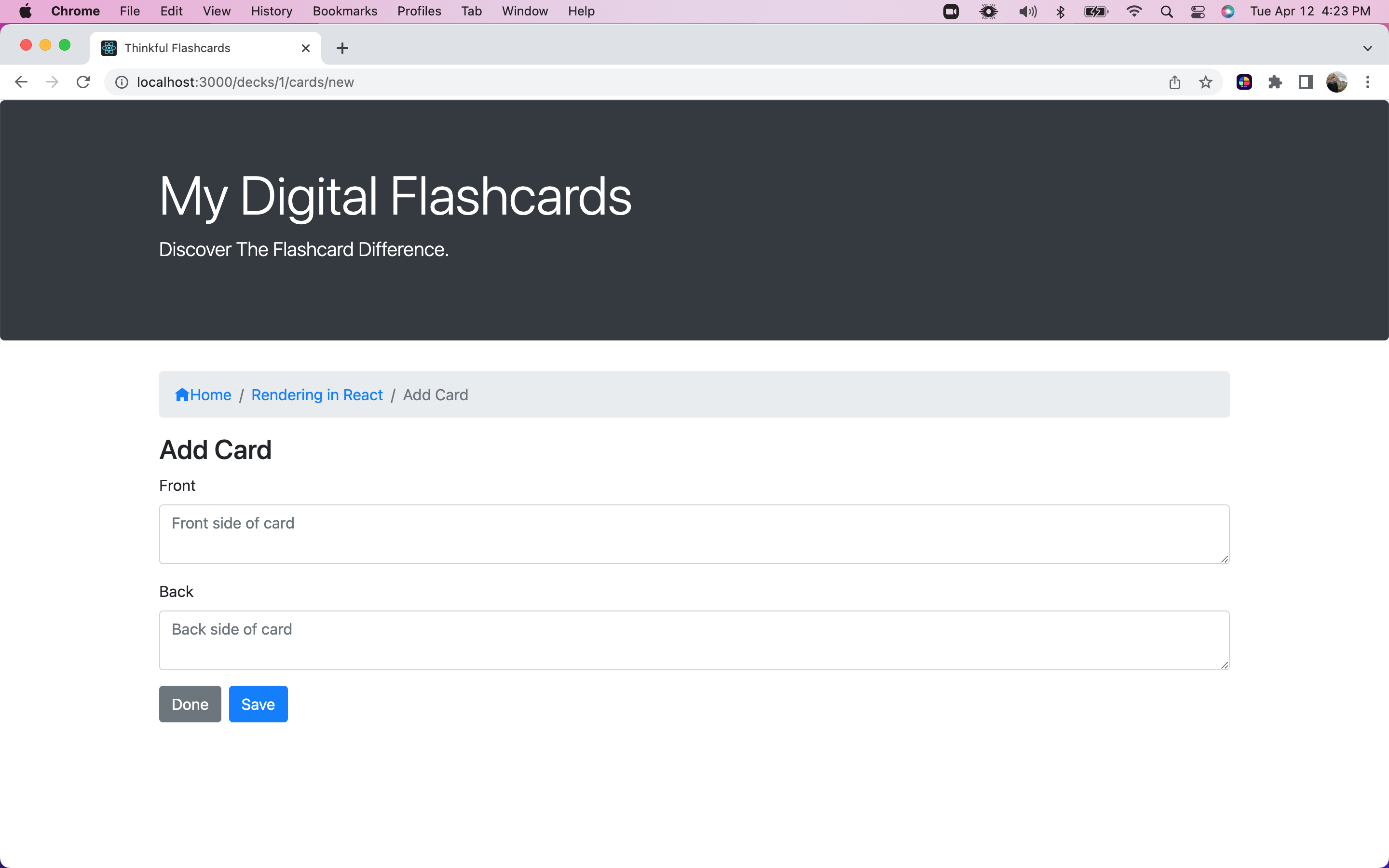Toggle the side panel icon
1389x868 pixels.
pyautogui.click(x=1306, y=82)
